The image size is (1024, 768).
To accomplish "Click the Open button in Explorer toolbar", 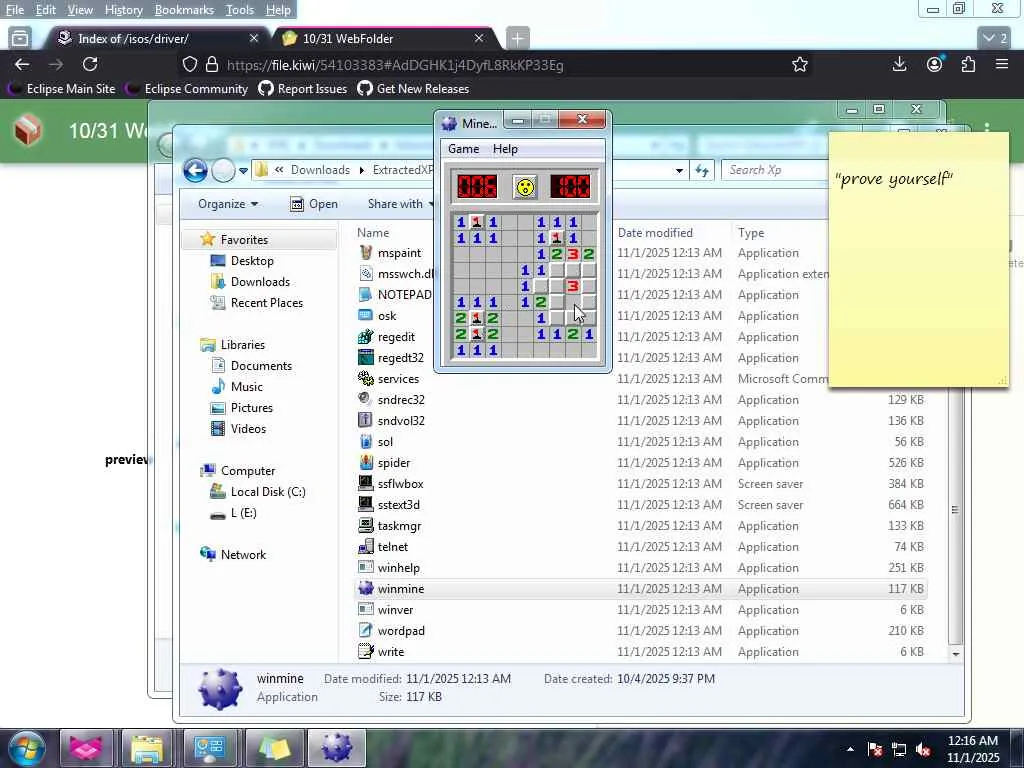I will (314, 204).
